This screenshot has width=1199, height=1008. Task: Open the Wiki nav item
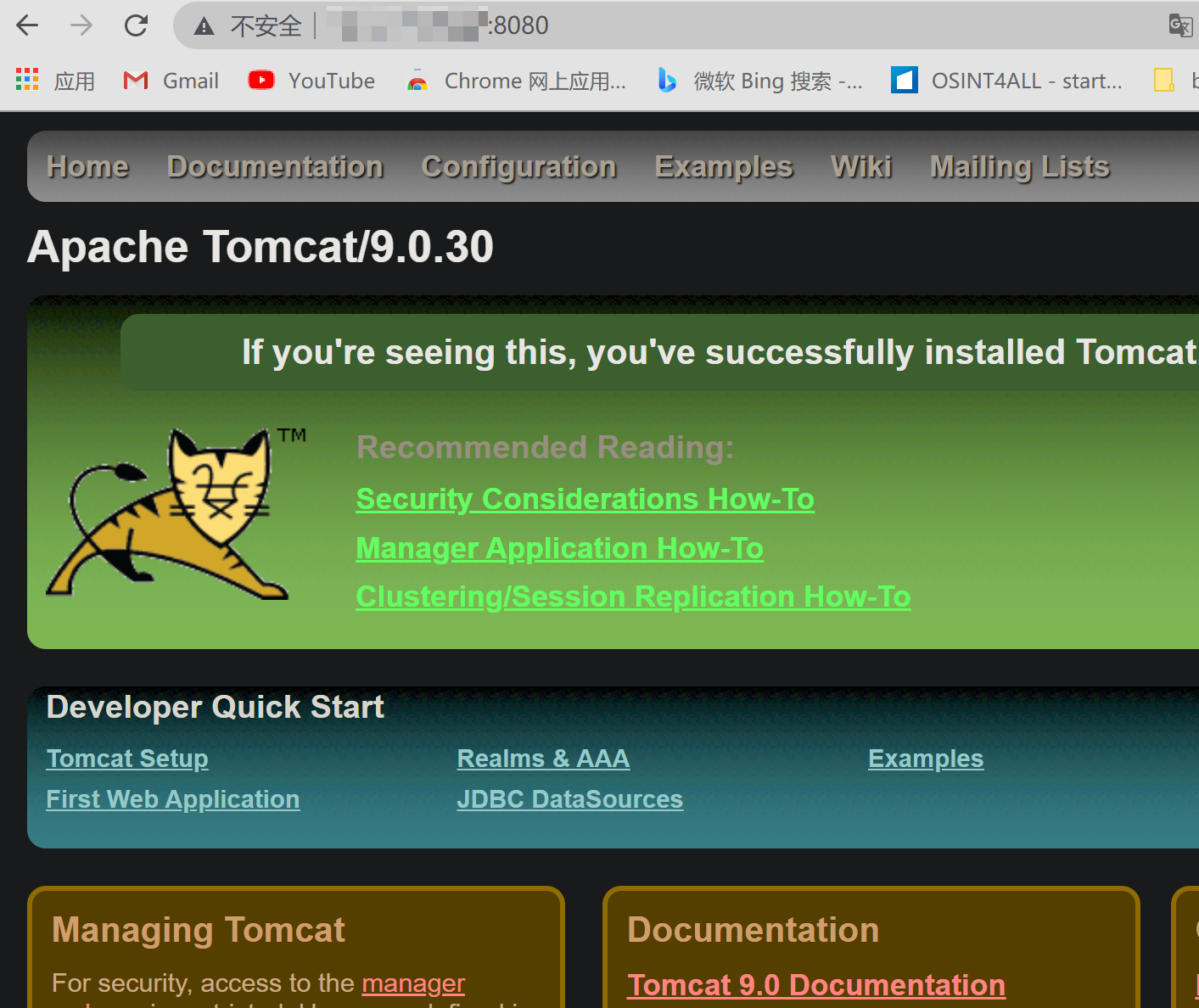[x=861, y=166]
